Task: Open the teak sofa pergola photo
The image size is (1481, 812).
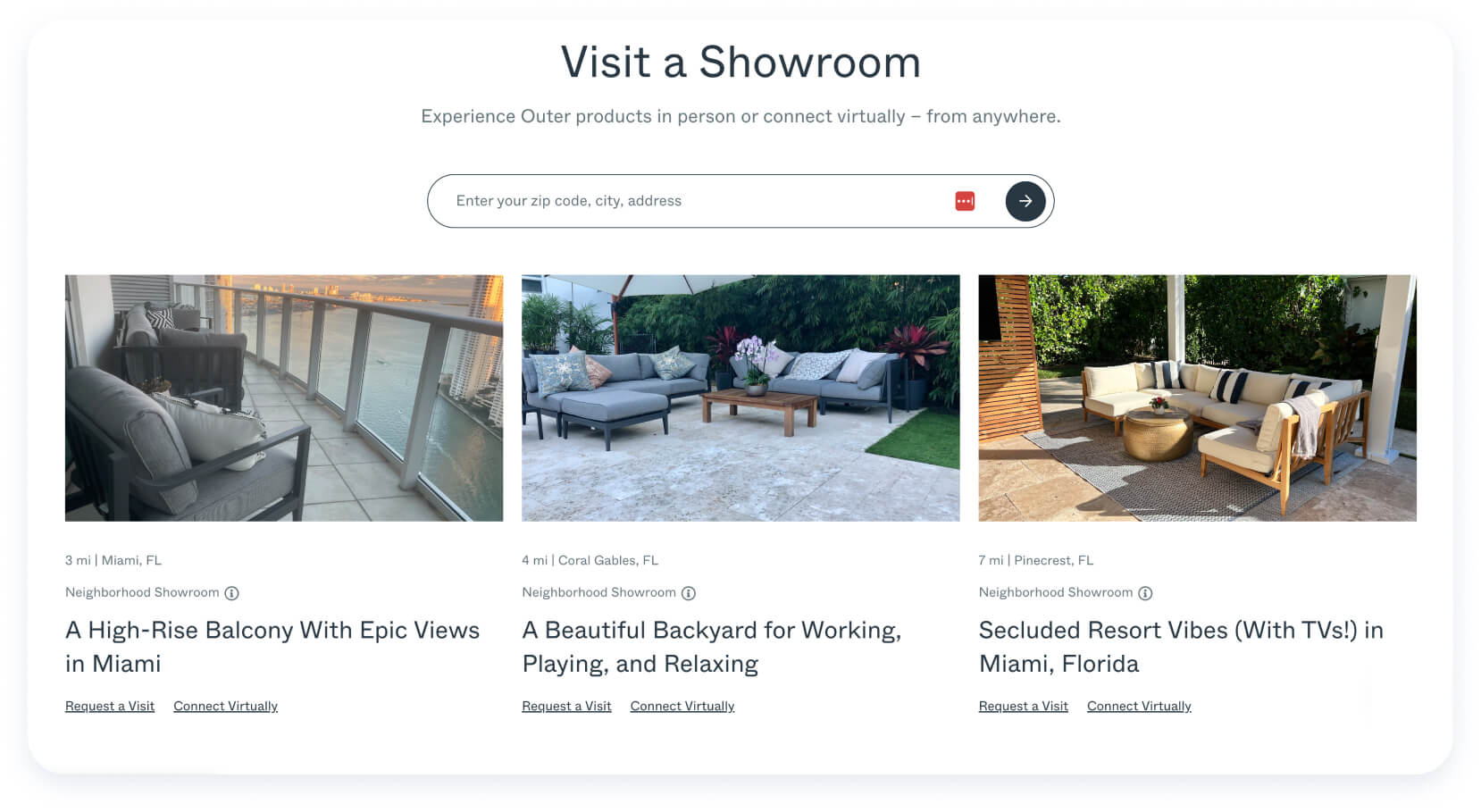Action: coord(1197,398)
